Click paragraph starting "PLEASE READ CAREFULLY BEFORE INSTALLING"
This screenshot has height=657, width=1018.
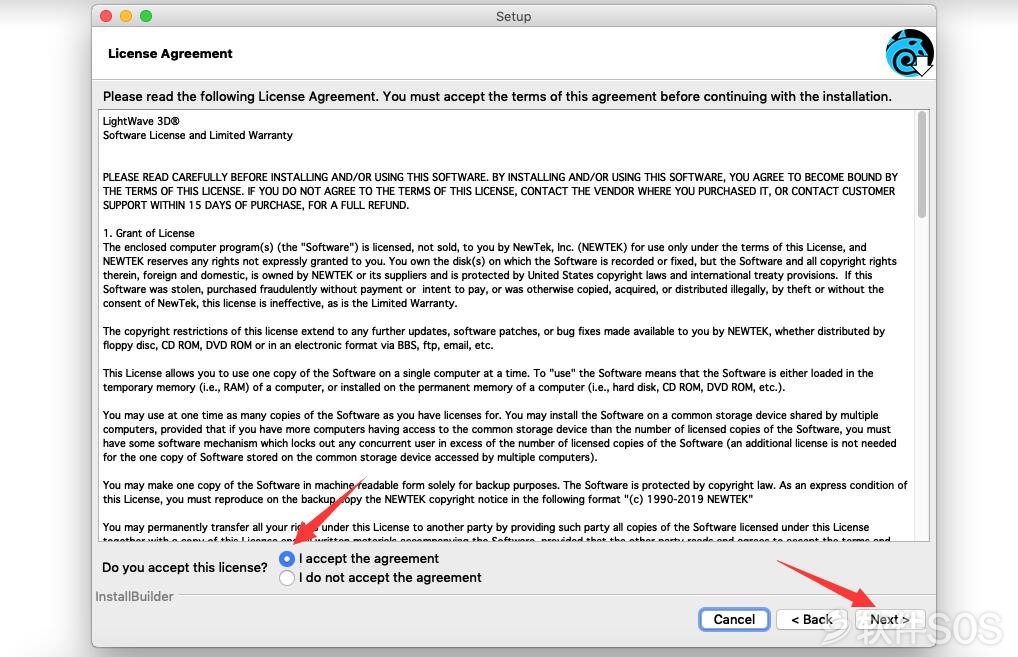click(500, 191)
